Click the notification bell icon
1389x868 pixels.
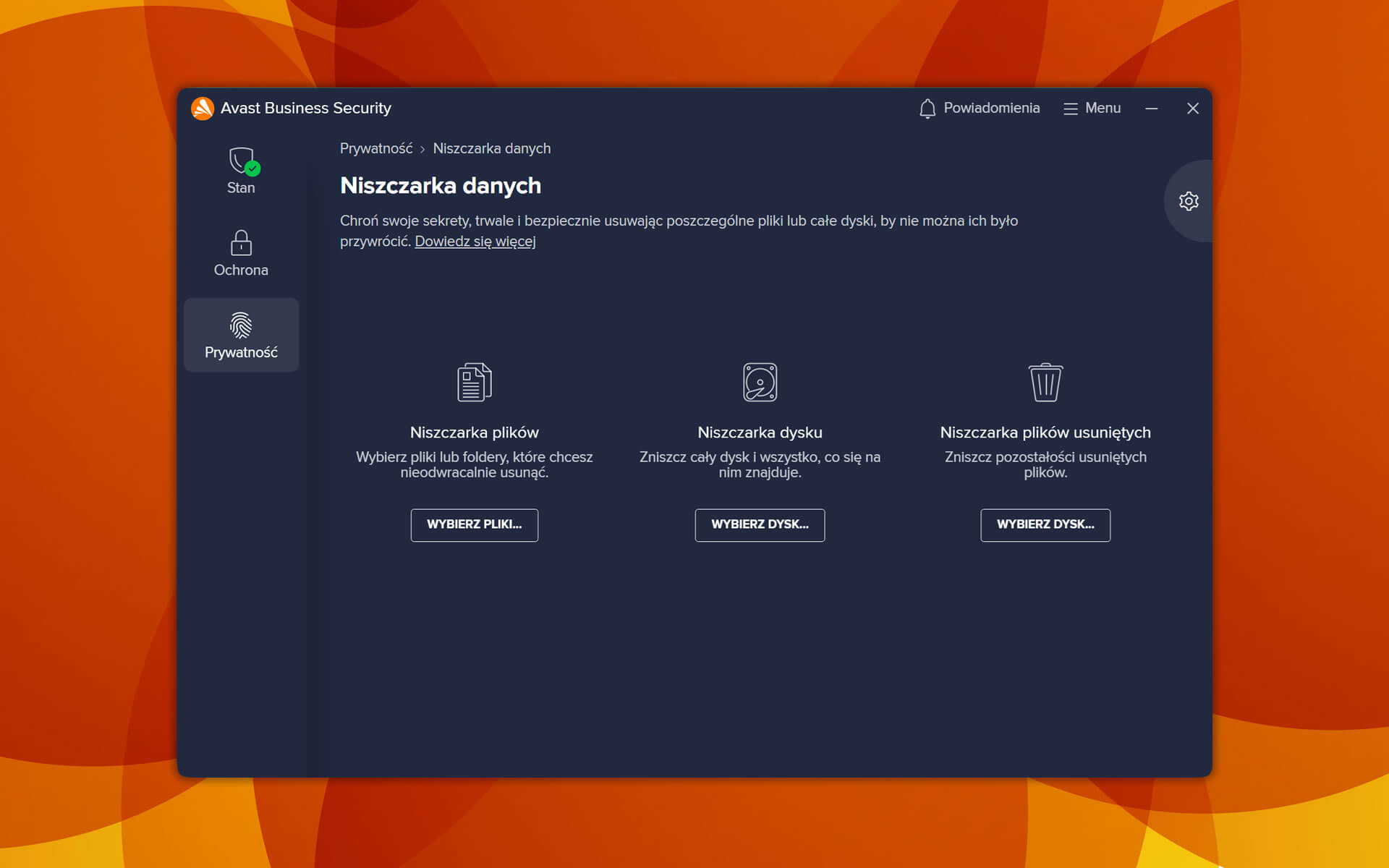click(927, 109)
